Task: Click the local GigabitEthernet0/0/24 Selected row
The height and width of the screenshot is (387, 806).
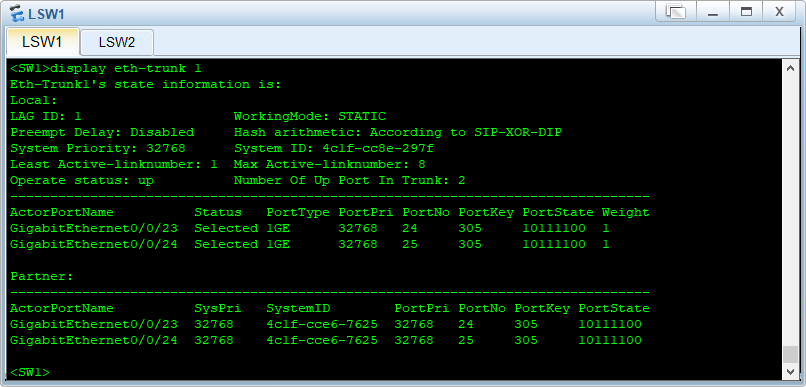Action: pos(308,244)
